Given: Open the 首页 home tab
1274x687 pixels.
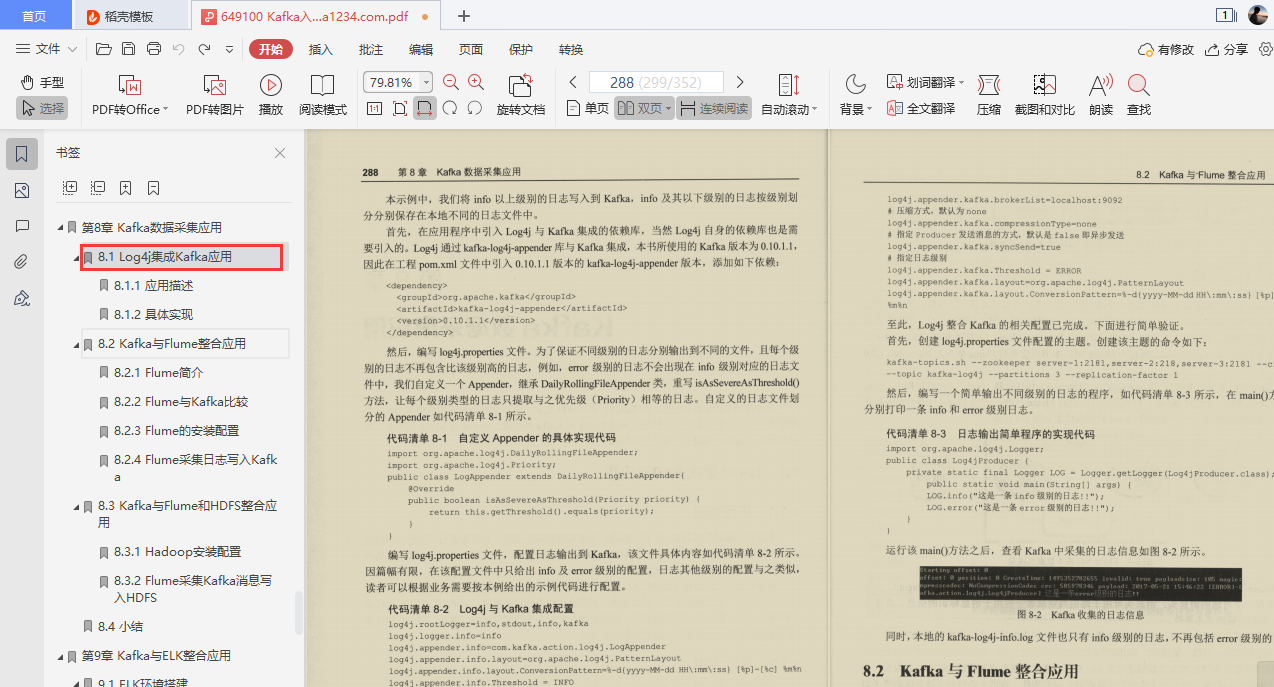Looking at the screenshot, I should coord(35,15).
